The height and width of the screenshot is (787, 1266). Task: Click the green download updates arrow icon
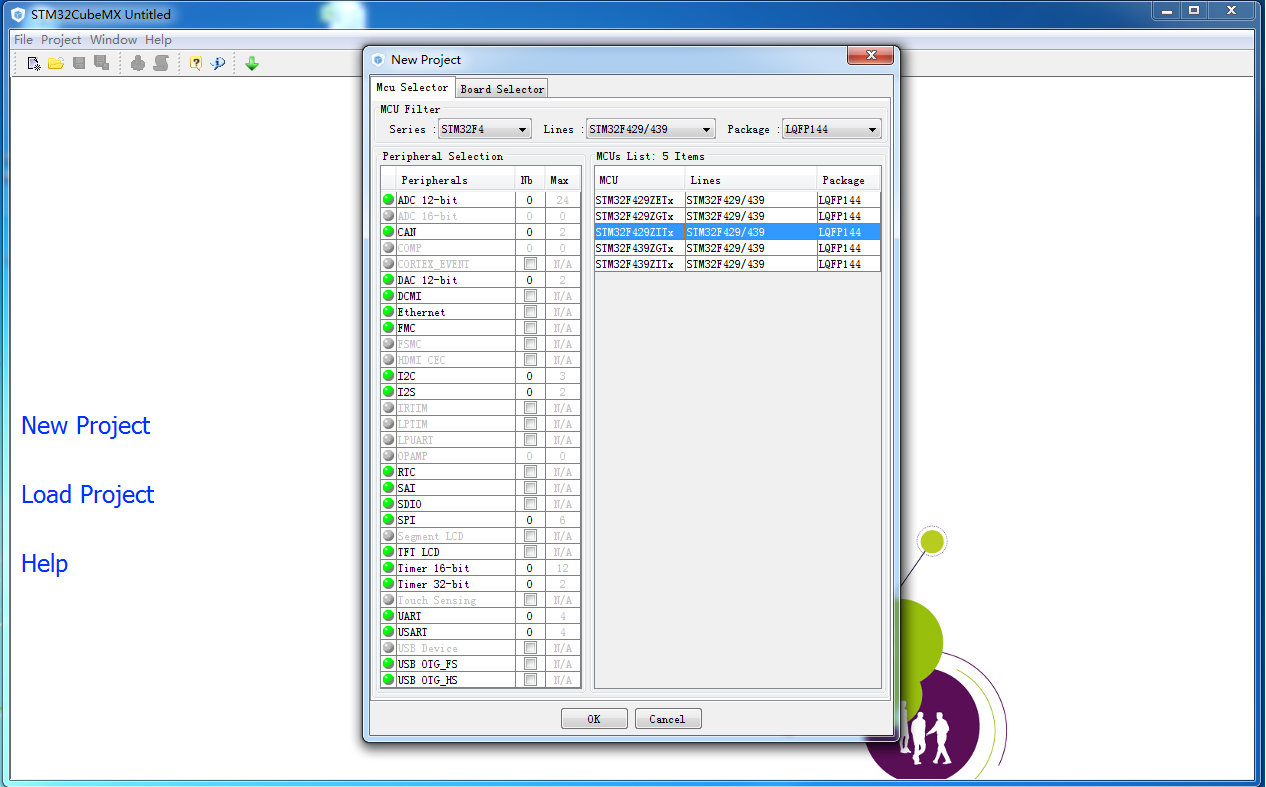pyautogui.click(x=252, y=63)
